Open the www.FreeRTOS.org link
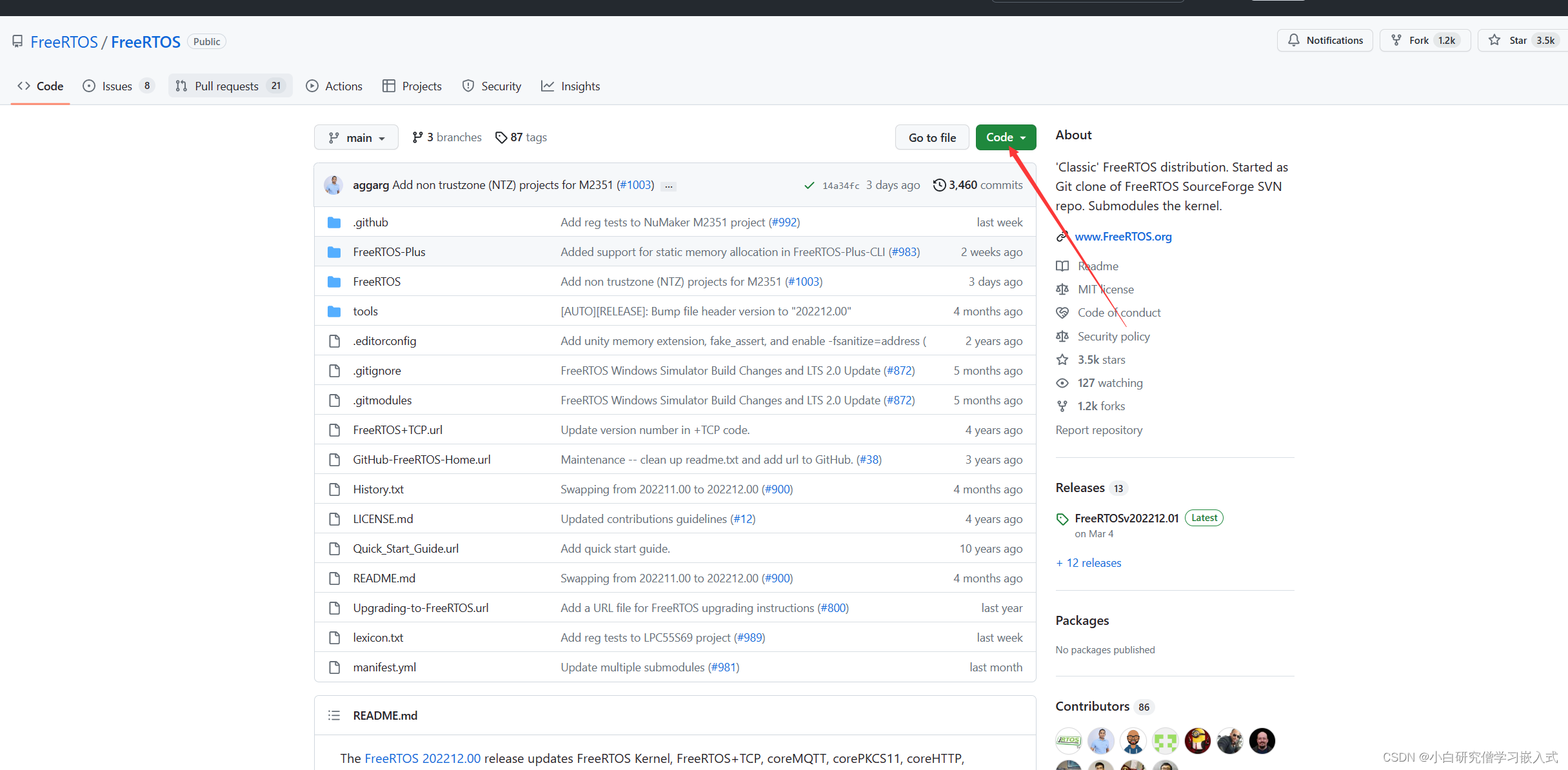This screenshot has width=1568, height=770. click(x=1123, y=237)
